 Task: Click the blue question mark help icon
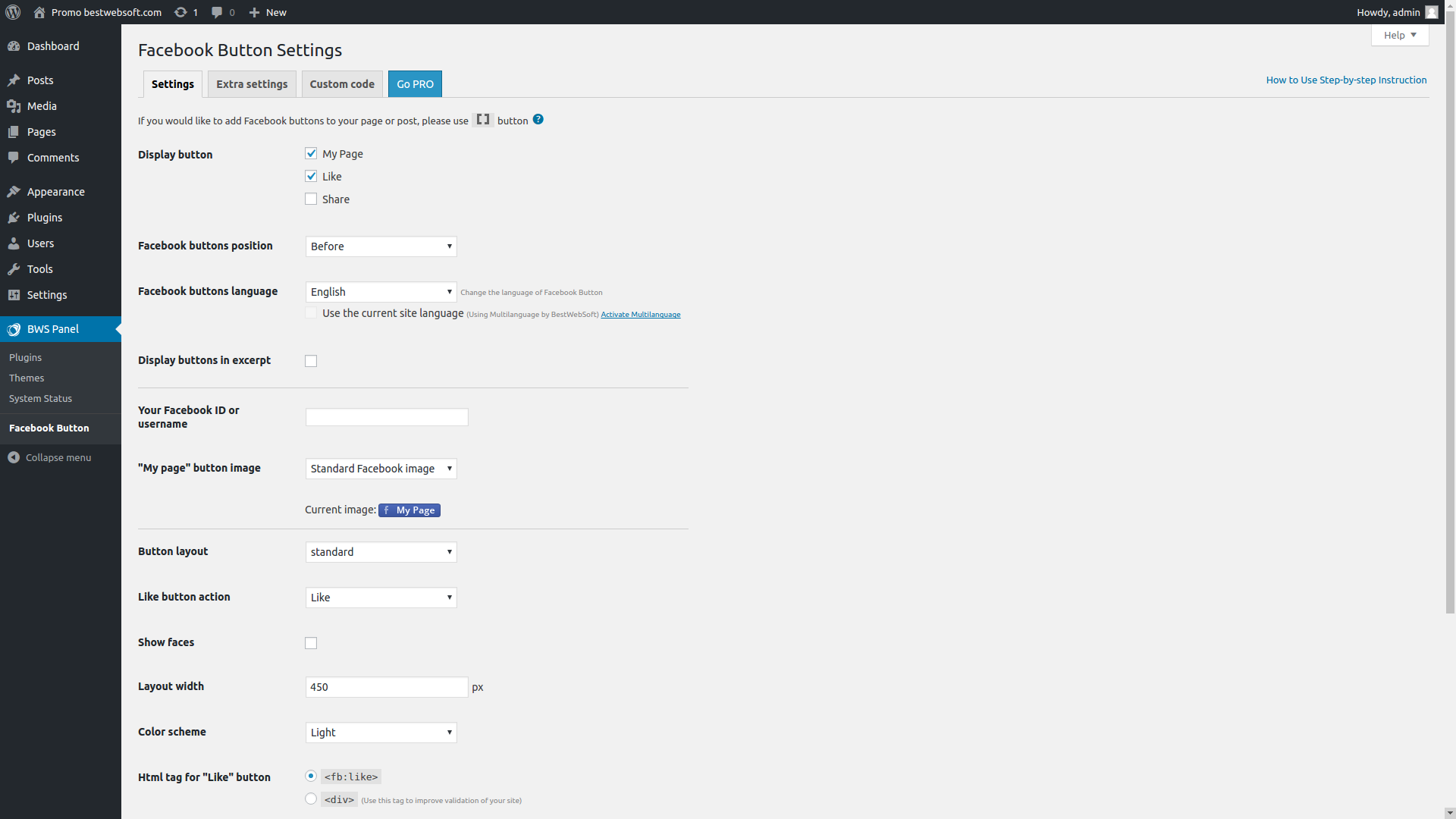pyautogui.click(x=538, y=119)
